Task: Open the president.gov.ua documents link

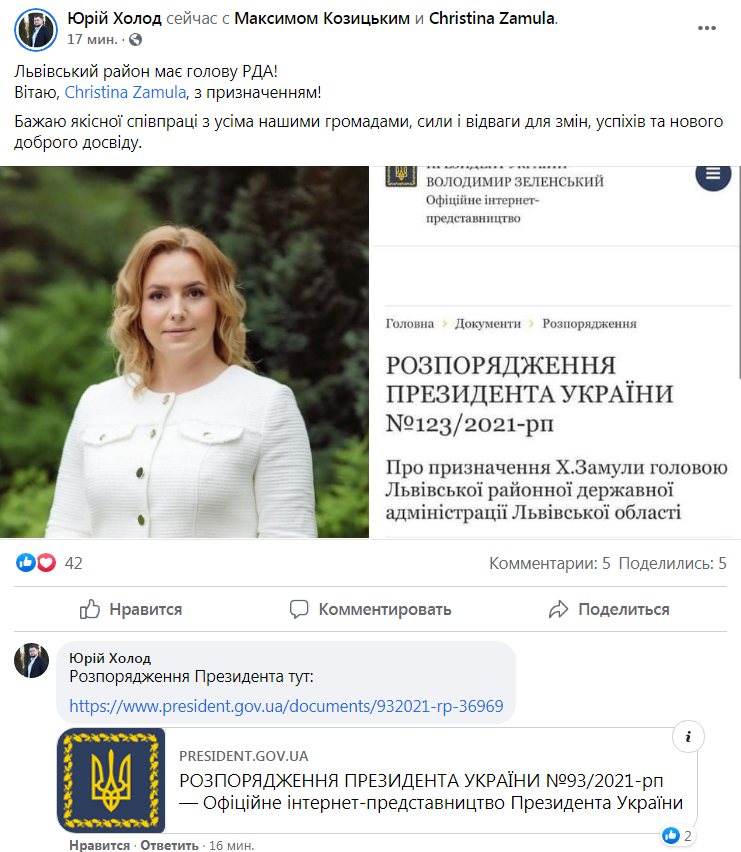Action: [x=286, y=706]
